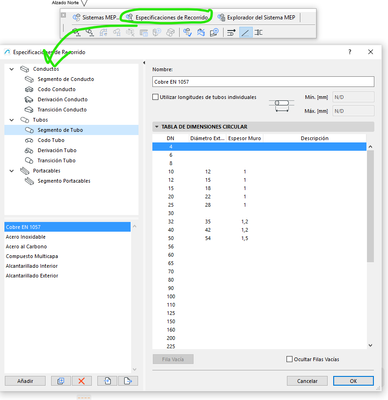The height and width of the screenshot is (400, 388).
Task: Select Derivación Tubo in tree
Action: click(x=57, y=150)
